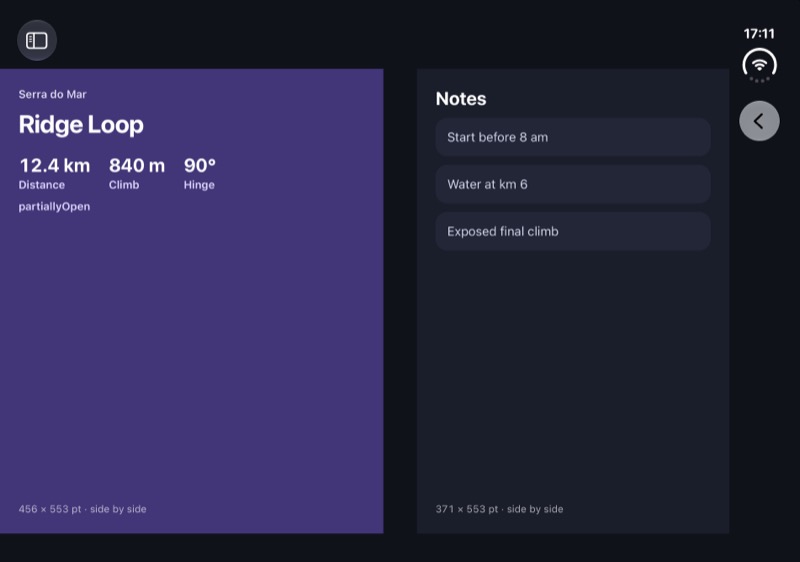Click the 'Distance' label
The height and width of the screenshot is (562, 800).
point(42,185)
